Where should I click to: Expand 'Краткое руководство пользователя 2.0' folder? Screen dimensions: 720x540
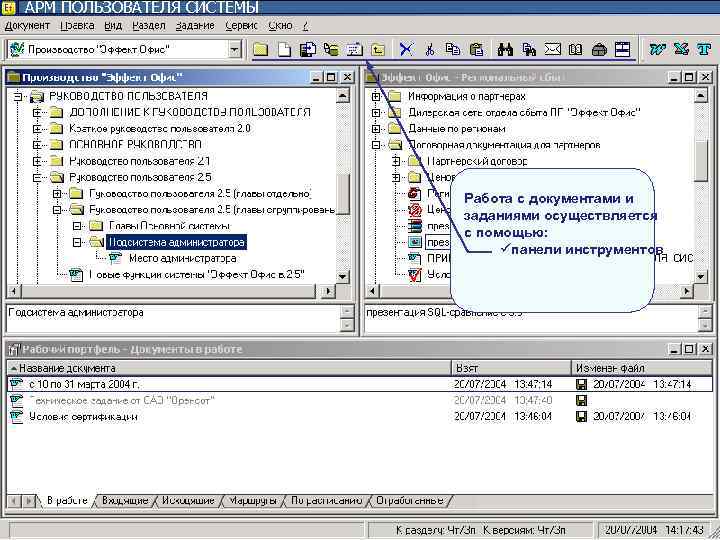(38, 129)
